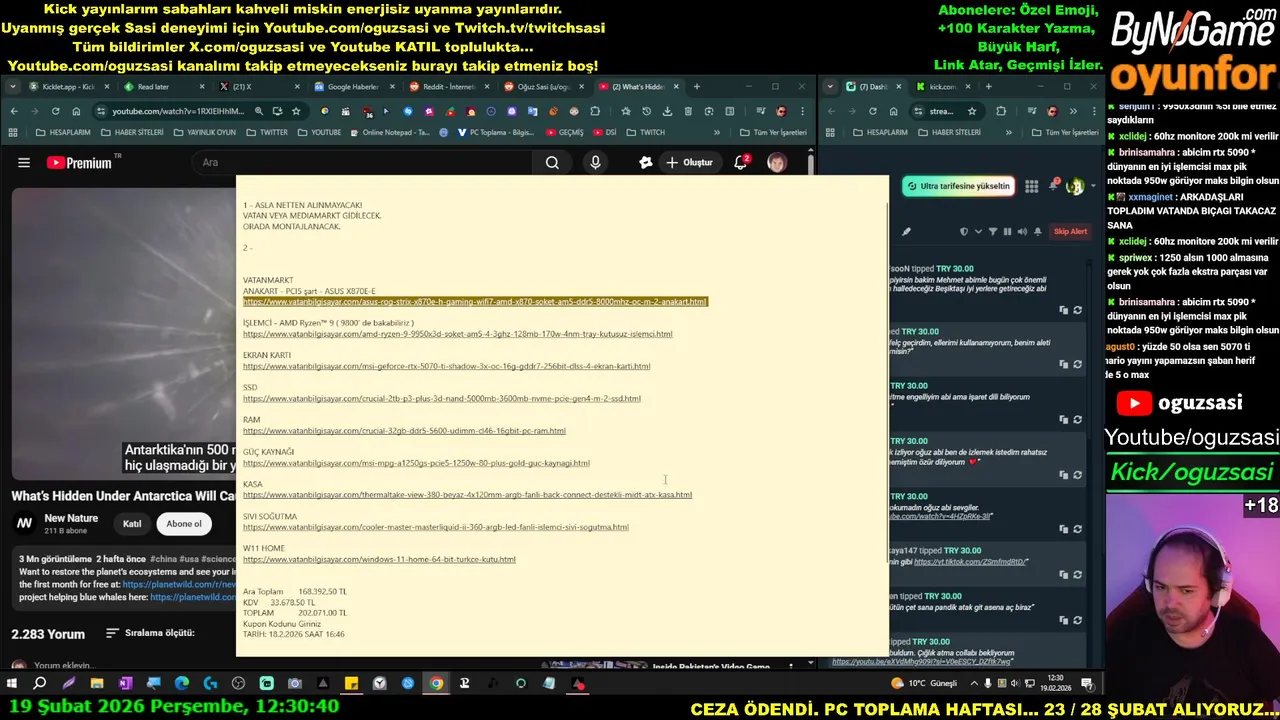
Task: Open Windows taskbar search
Action: (x=40, y=684)
